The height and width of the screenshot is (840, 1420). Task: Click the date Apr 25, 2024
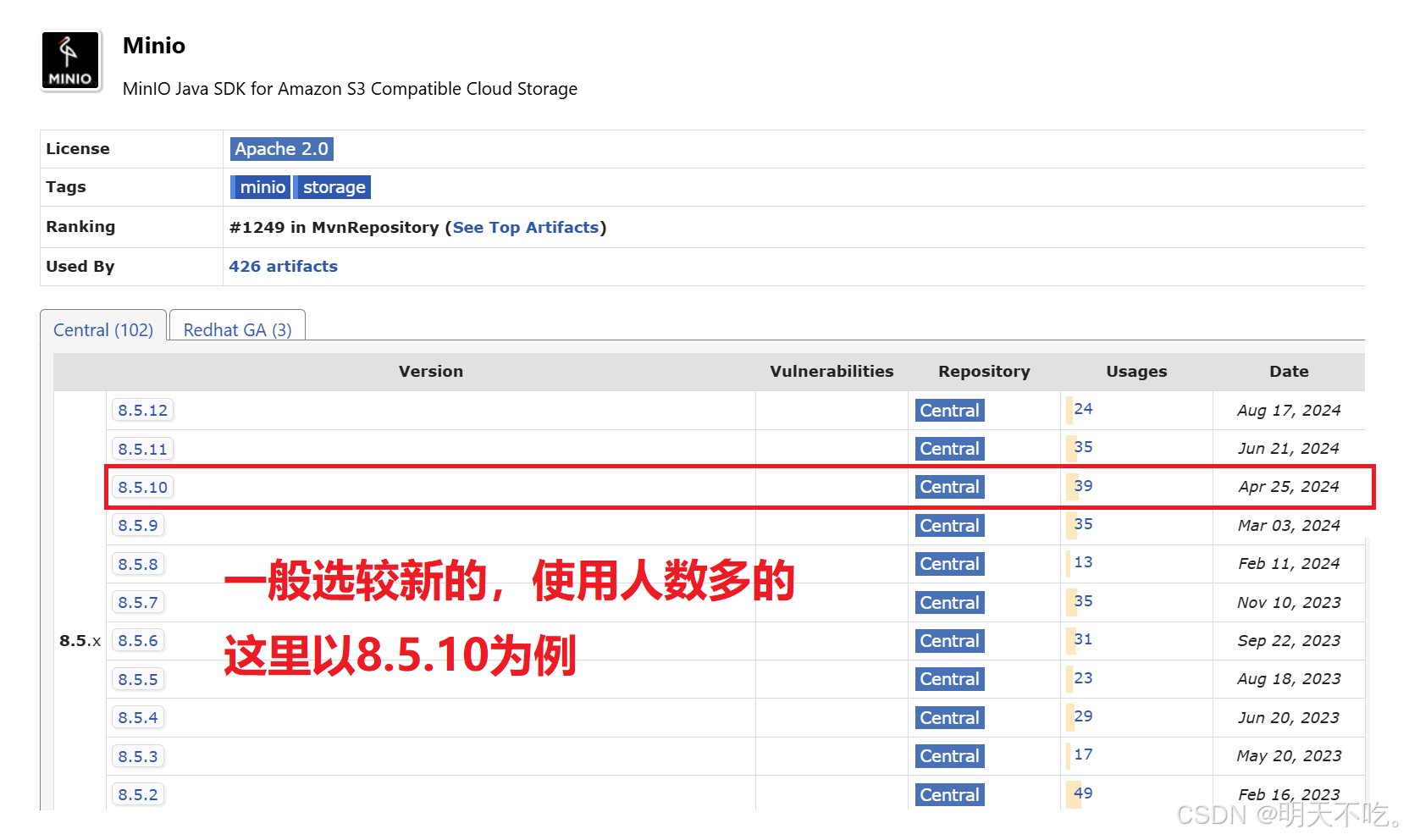point(1289,487)
